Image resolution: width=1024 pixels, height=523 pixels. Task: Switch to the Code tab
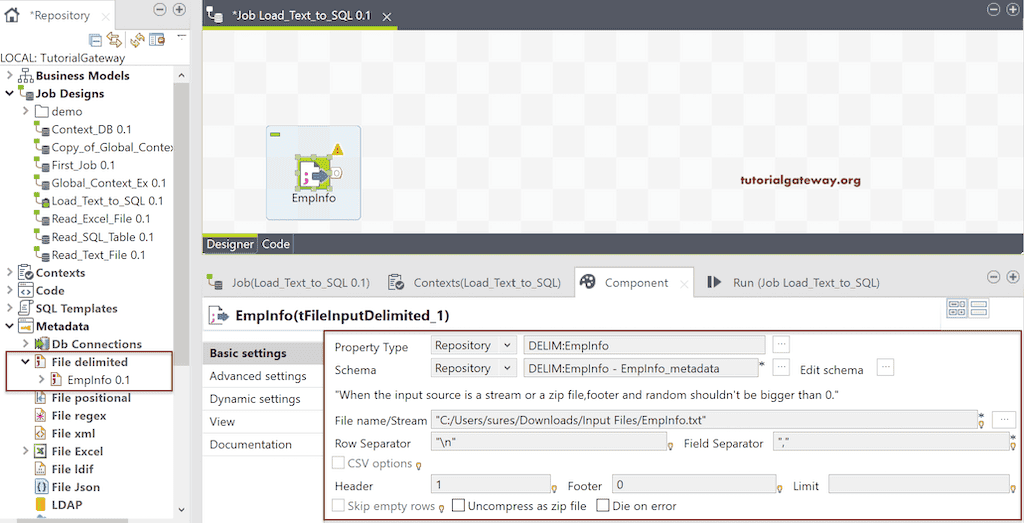click(276, 244)
